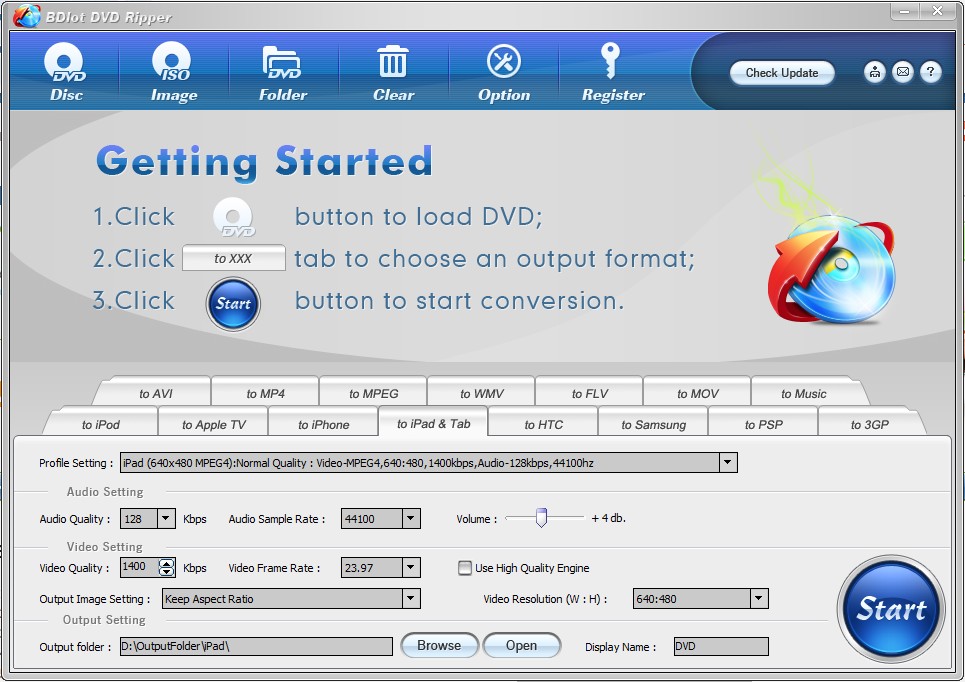Switch to the 'to Apple TV' tab
965x682 pixels.
(214, 424)
